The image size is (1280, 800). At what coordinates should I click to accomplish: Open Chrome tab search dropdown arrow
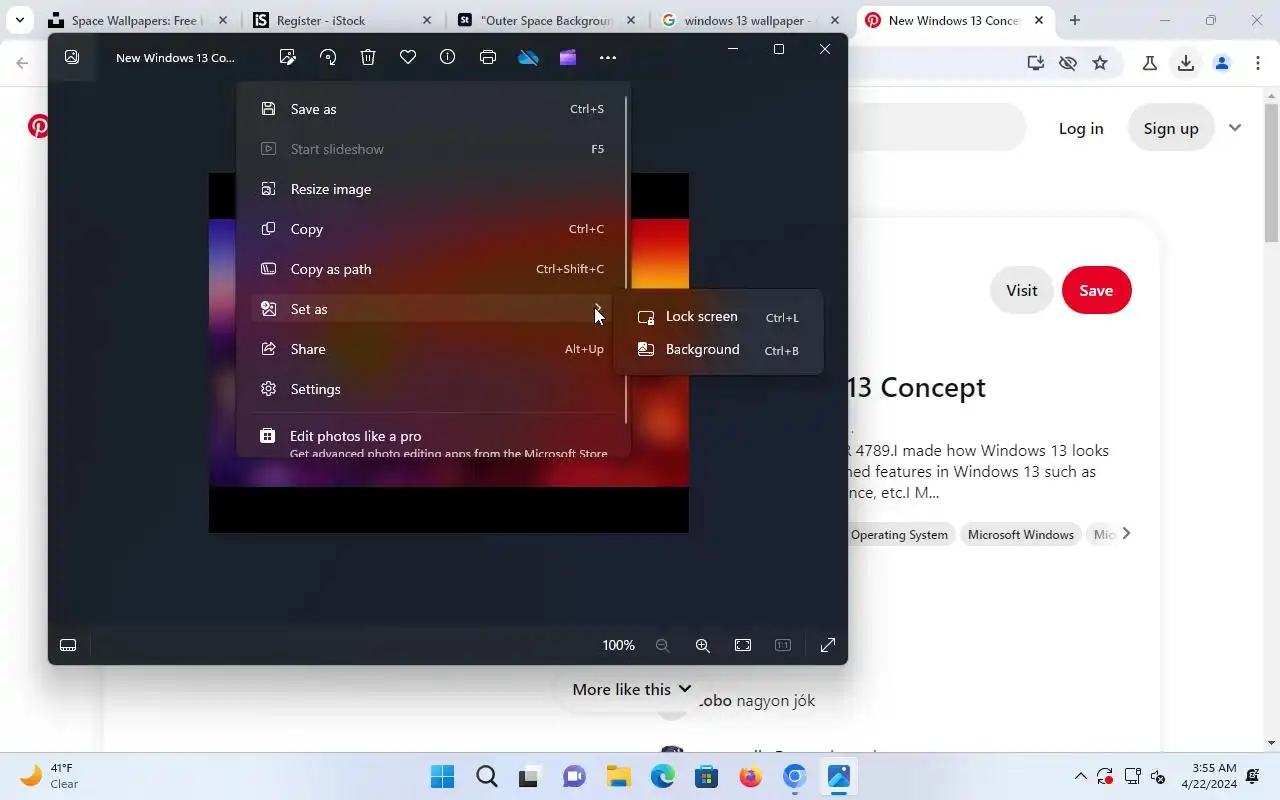coord(19,20)
